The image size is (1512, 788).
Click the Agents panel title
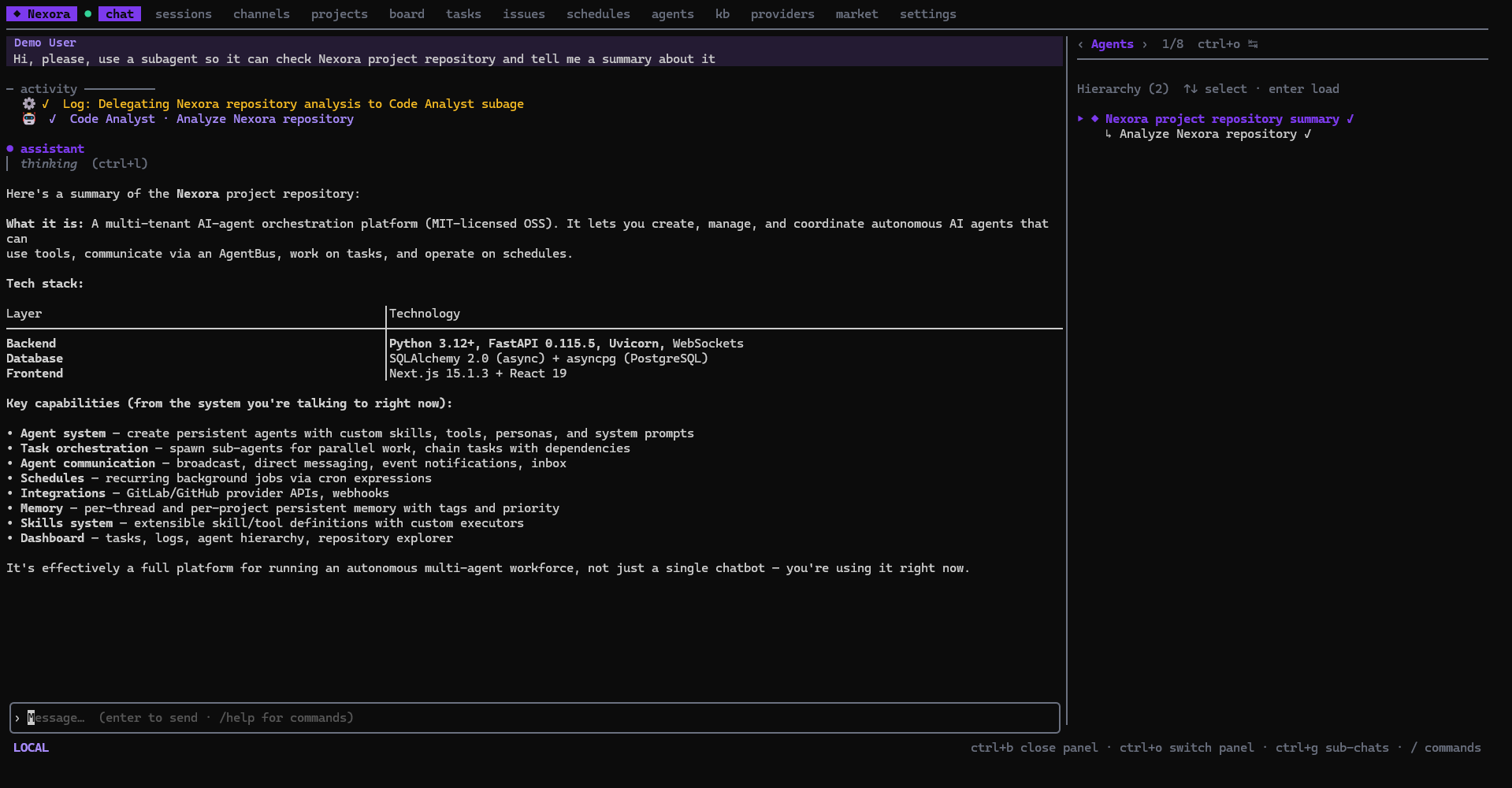pyautogui.click(x=1112, y=44)
